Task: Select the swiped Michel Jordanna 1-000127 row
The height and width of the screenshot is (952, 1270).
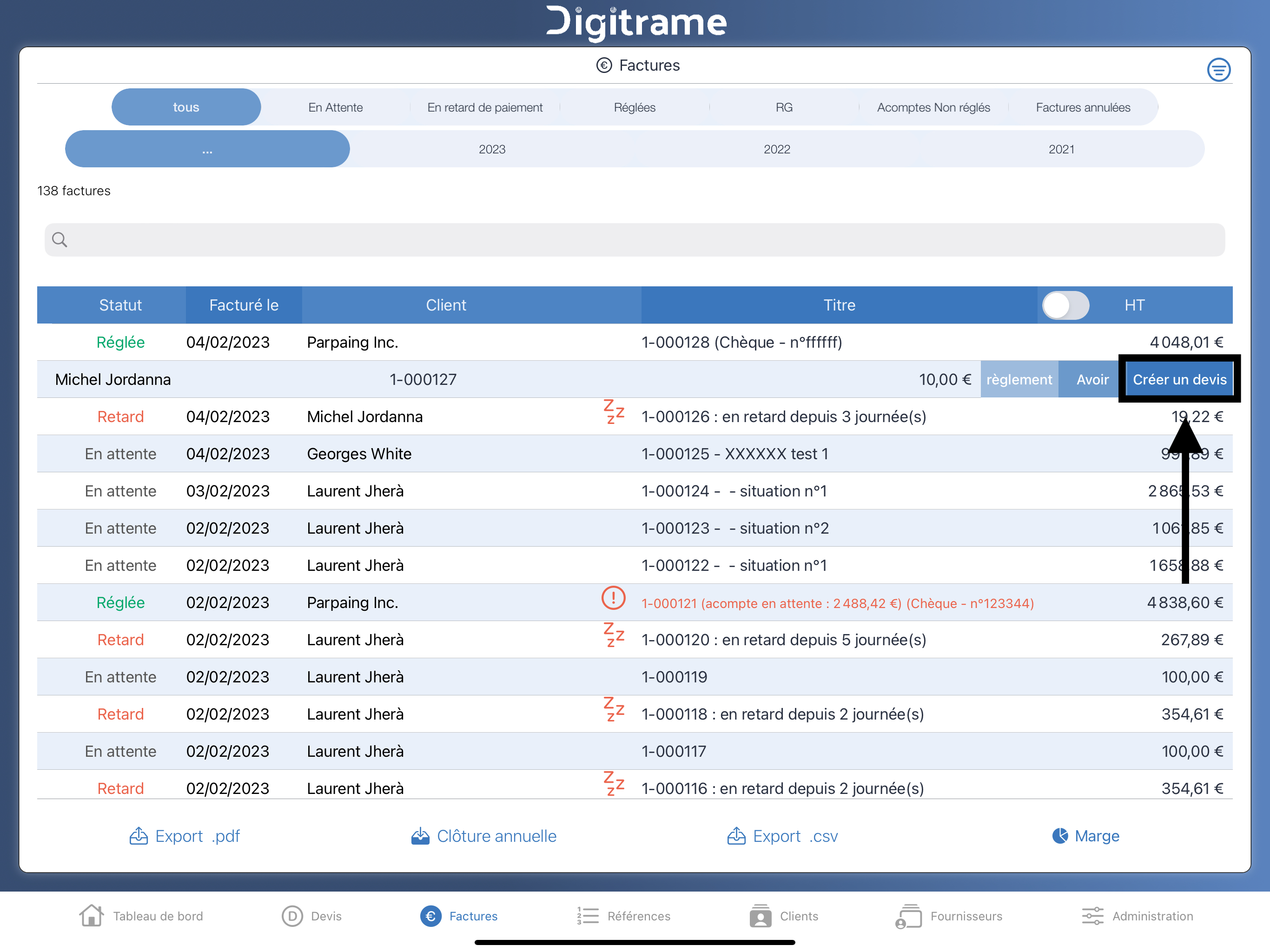Action: pos(508,379)
